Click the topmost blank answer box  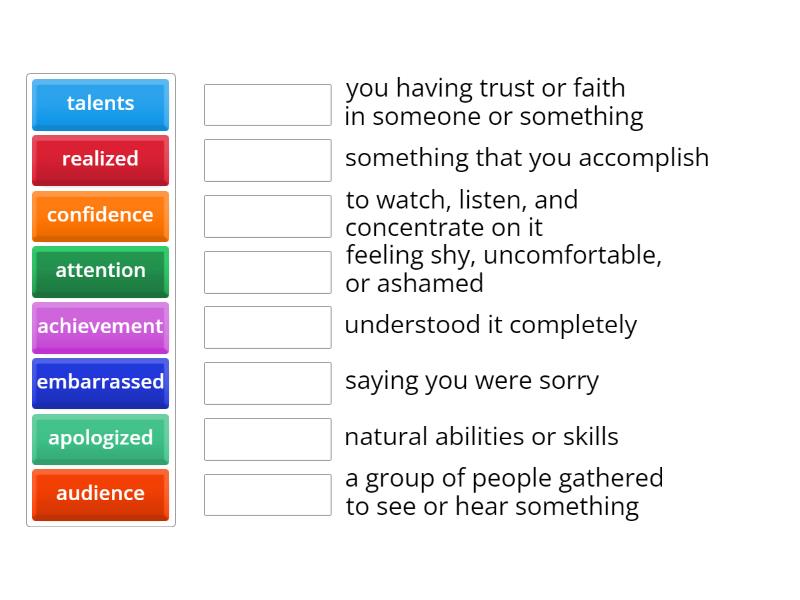267,103
